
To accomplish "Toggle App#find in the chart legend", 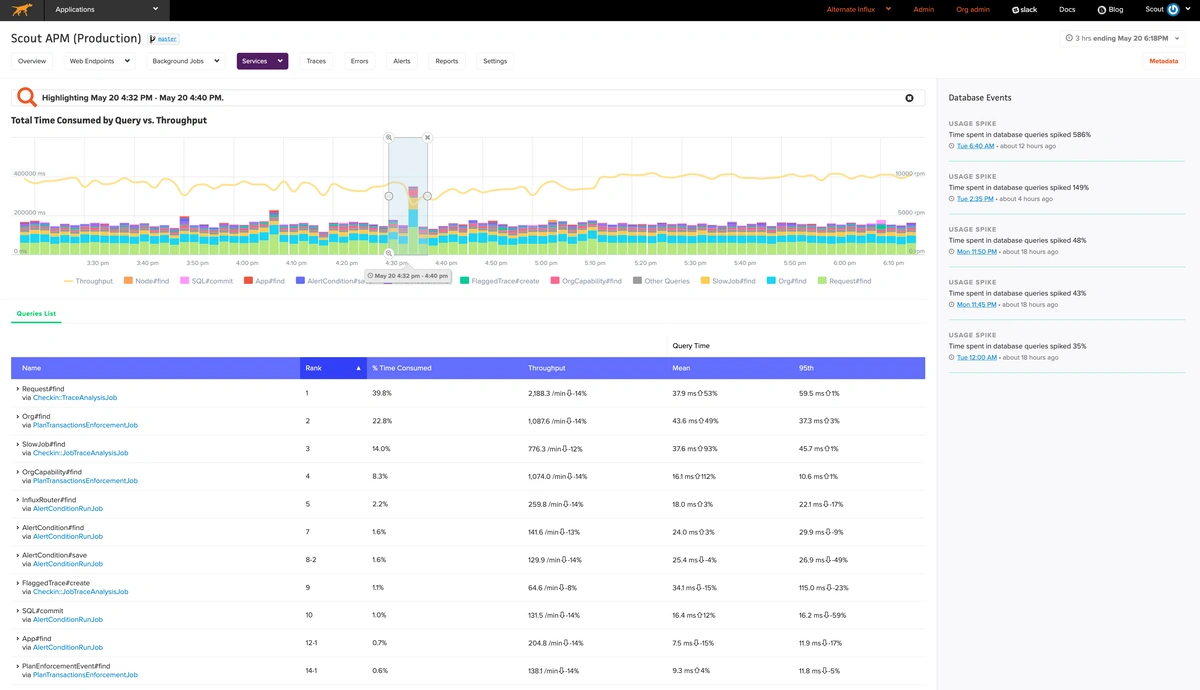I will [x=265, y=281].
